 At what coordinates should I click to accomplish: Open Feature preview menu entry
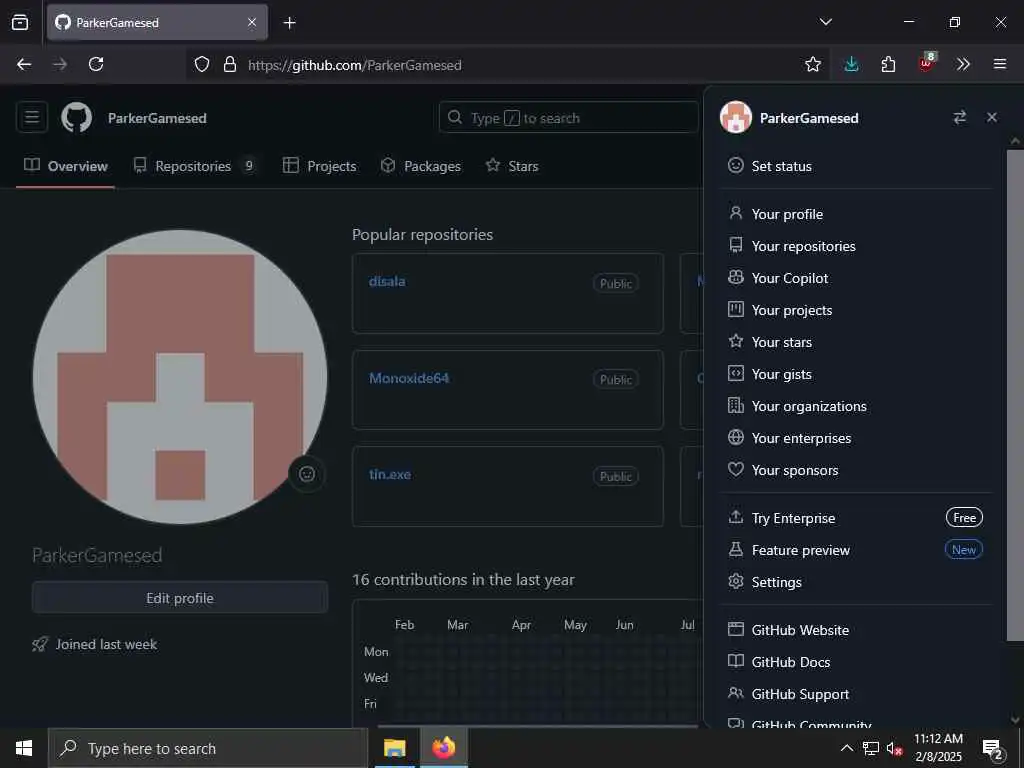pyautogui.click(x=856, y=549)
